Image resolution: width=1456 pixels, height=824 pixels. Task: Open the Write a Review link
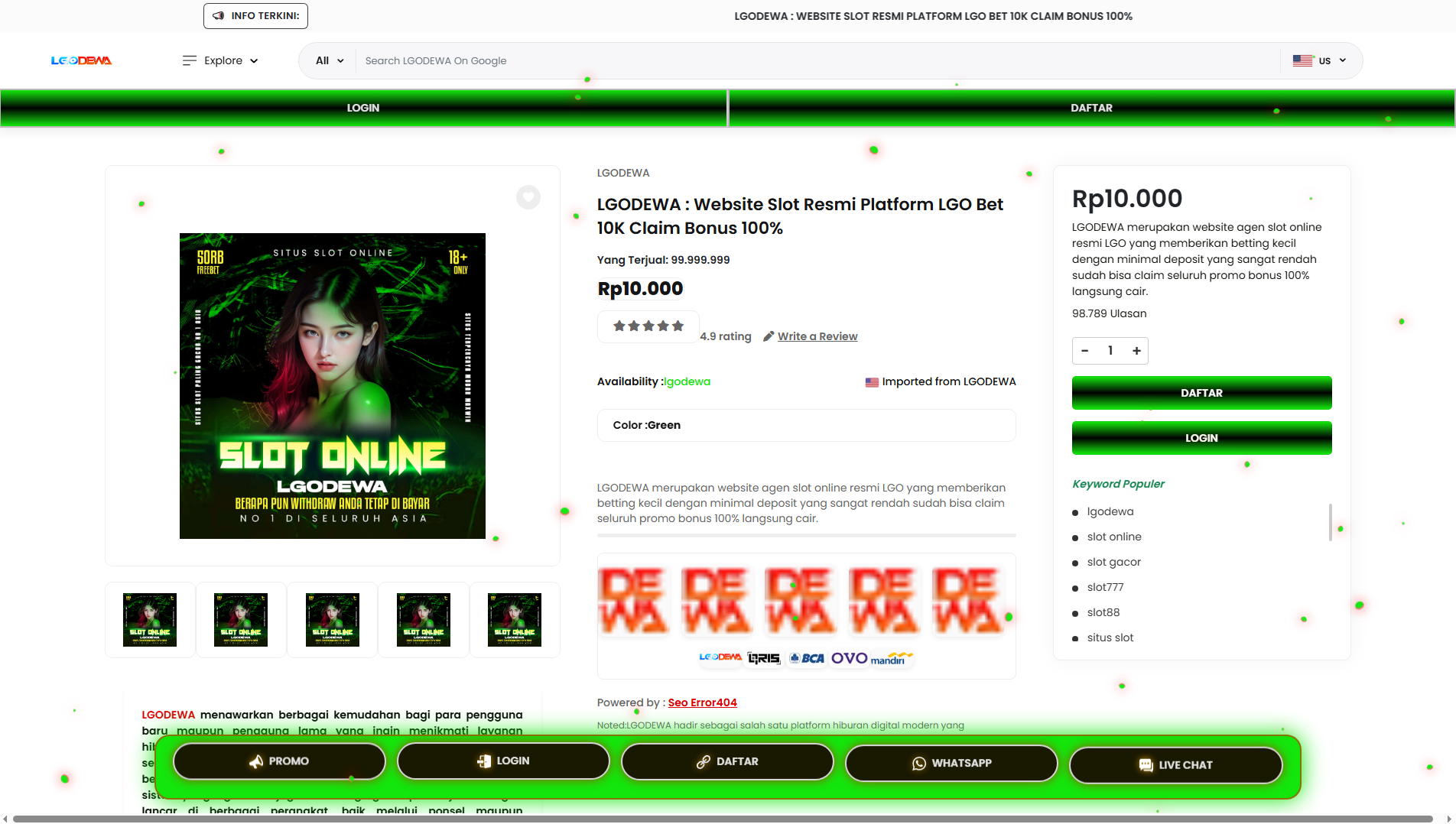pyautogui.click(x=817, y=336)
